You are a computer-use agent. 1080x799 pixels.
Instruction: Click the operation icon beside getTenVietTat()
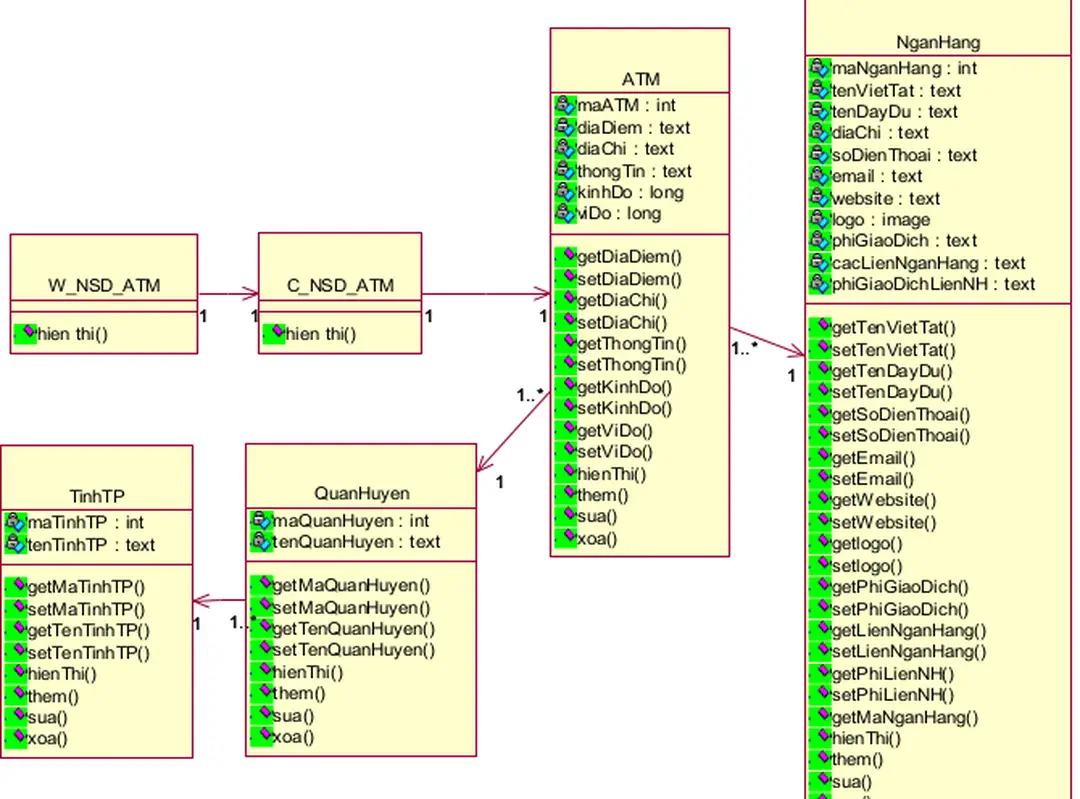pyautogui.click(x=821, y=327)
